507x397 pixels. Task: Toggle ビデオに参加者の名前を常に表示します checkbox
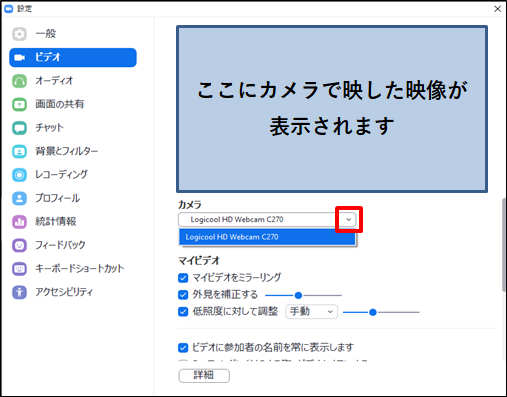[183, 348]
